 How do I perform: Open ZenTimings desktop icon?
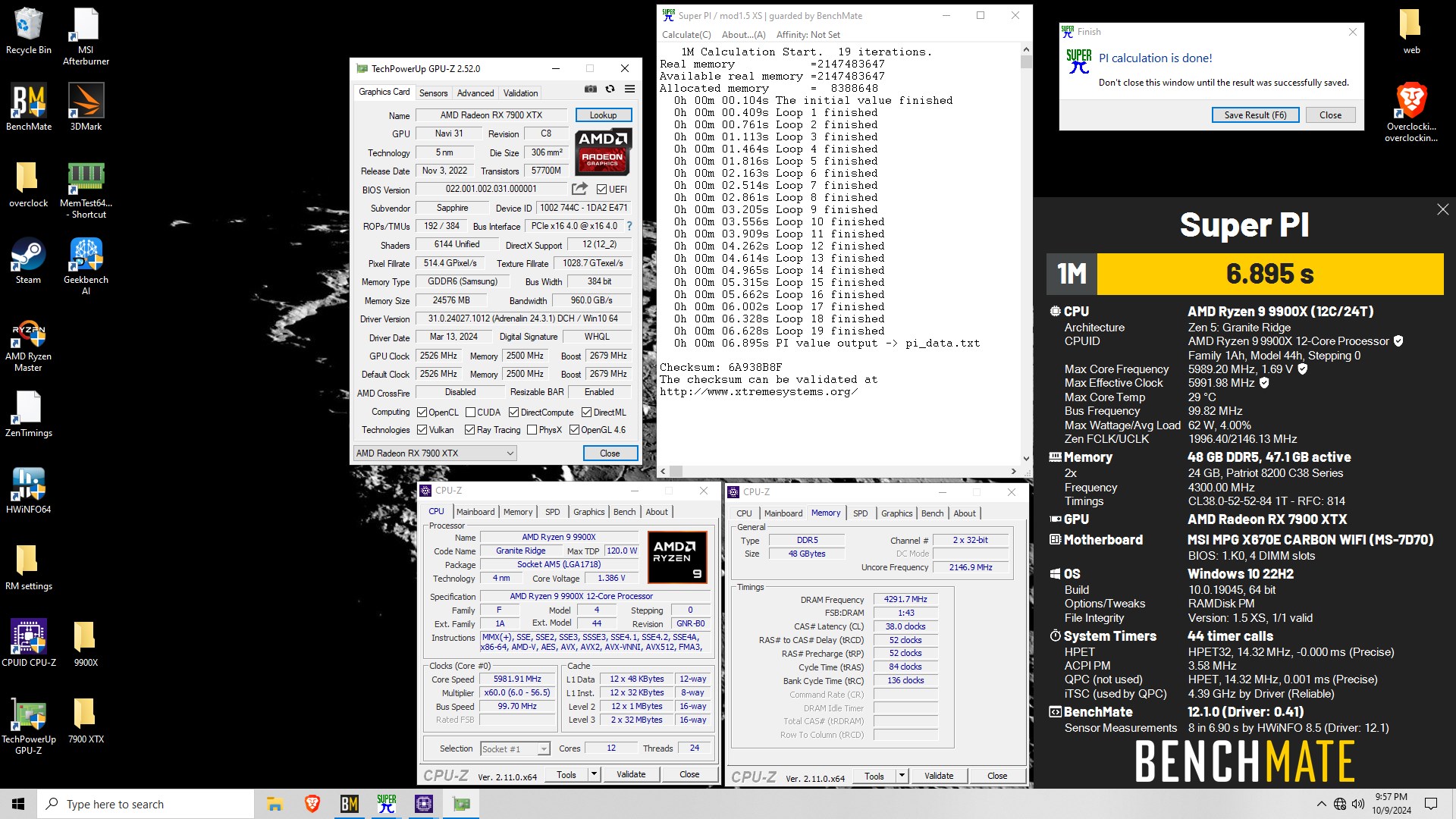click(x=29, y=414)
